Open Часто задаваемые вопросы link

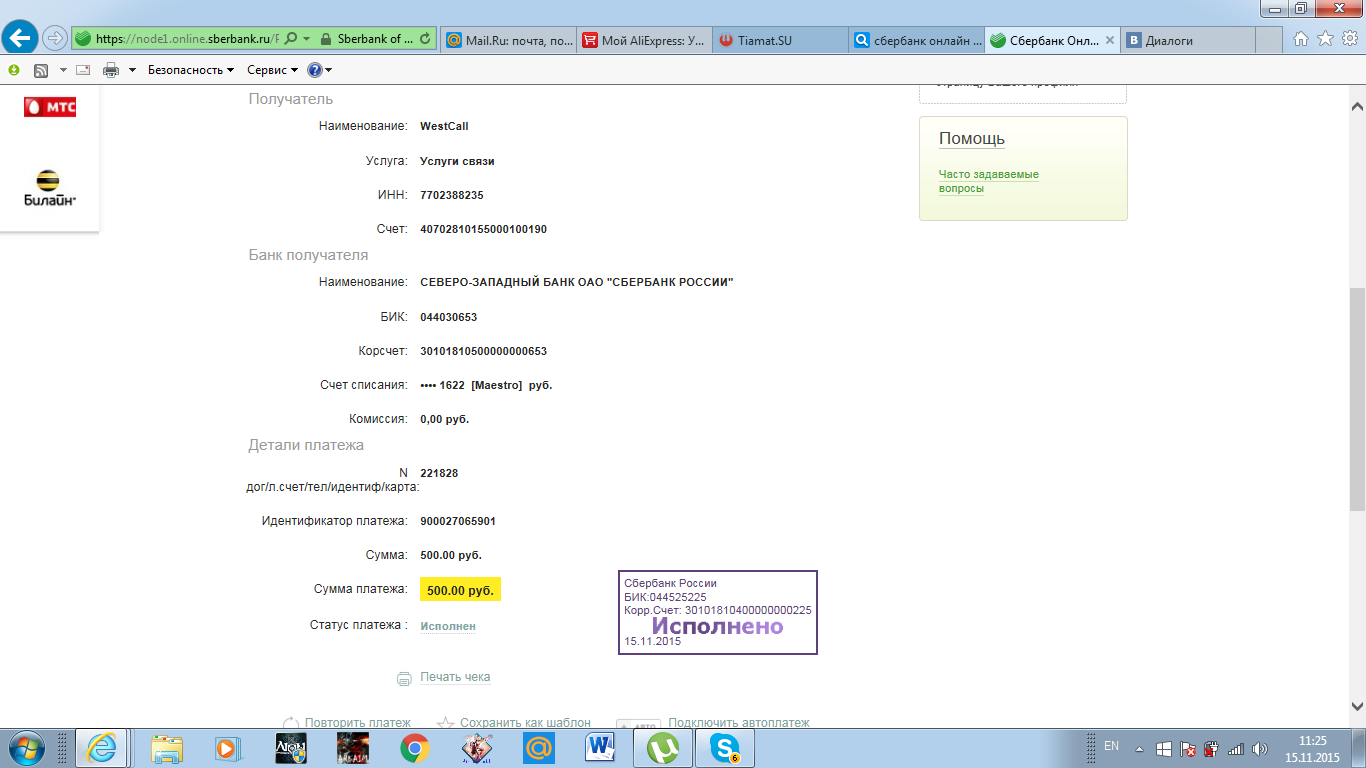988,181
